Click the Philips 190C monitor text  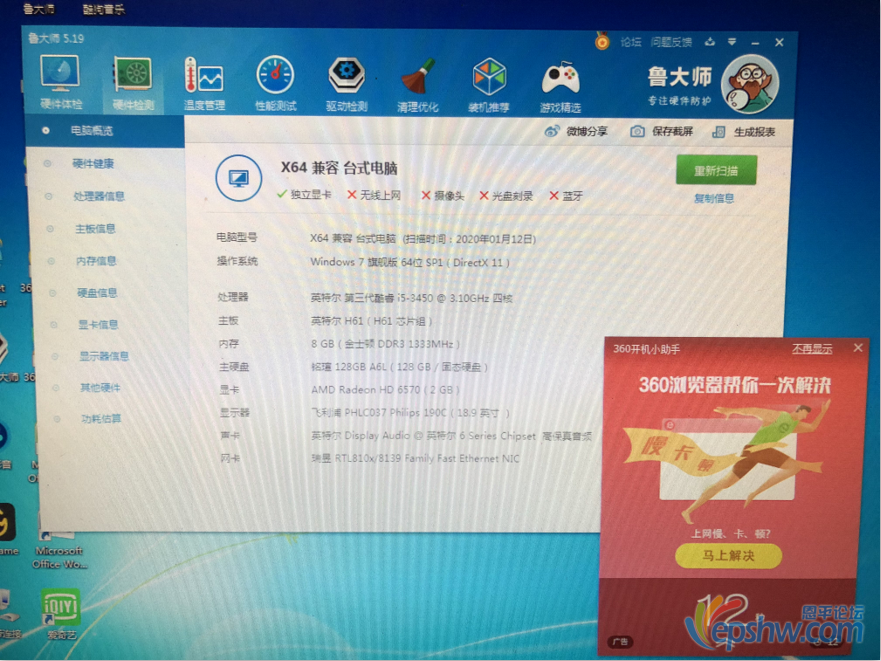click(x=410, y=413)
